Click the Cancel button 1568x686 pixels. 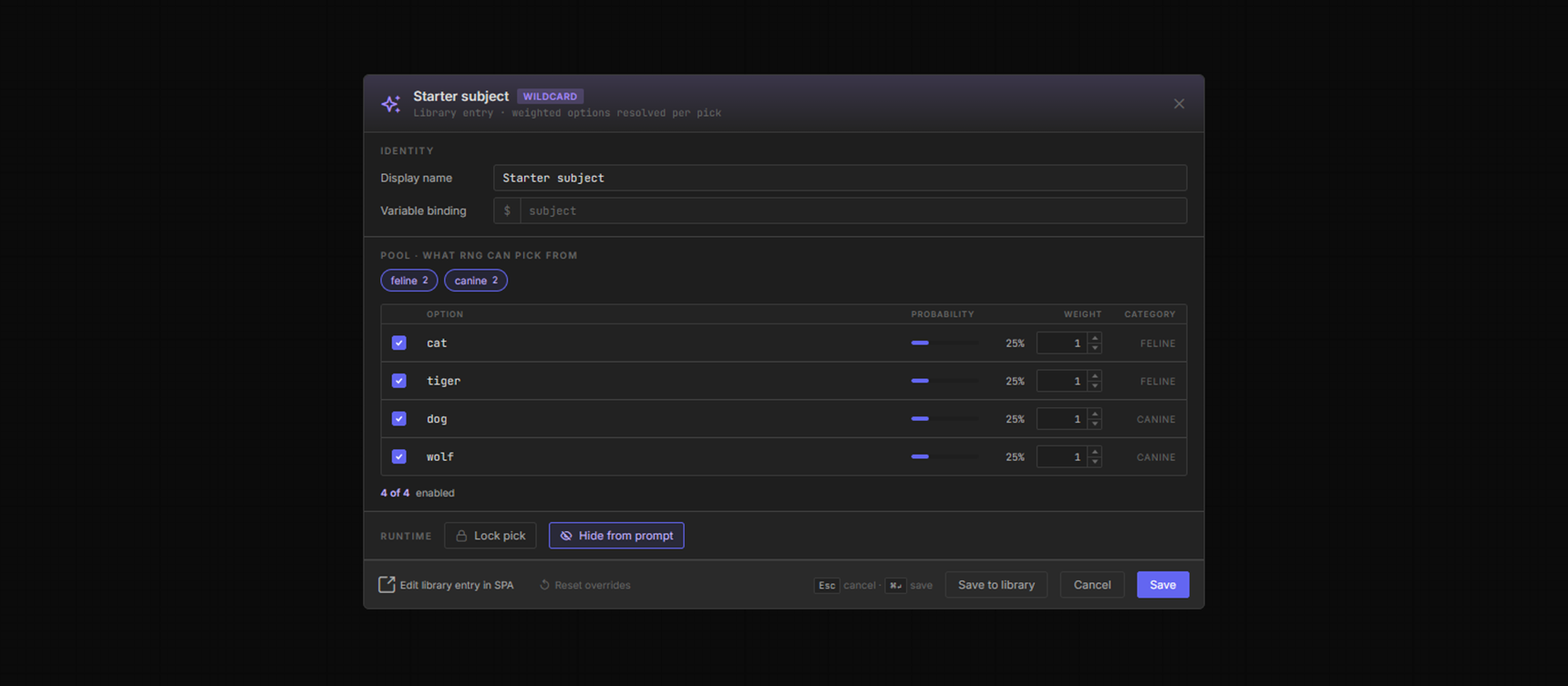coord(1092,585)
